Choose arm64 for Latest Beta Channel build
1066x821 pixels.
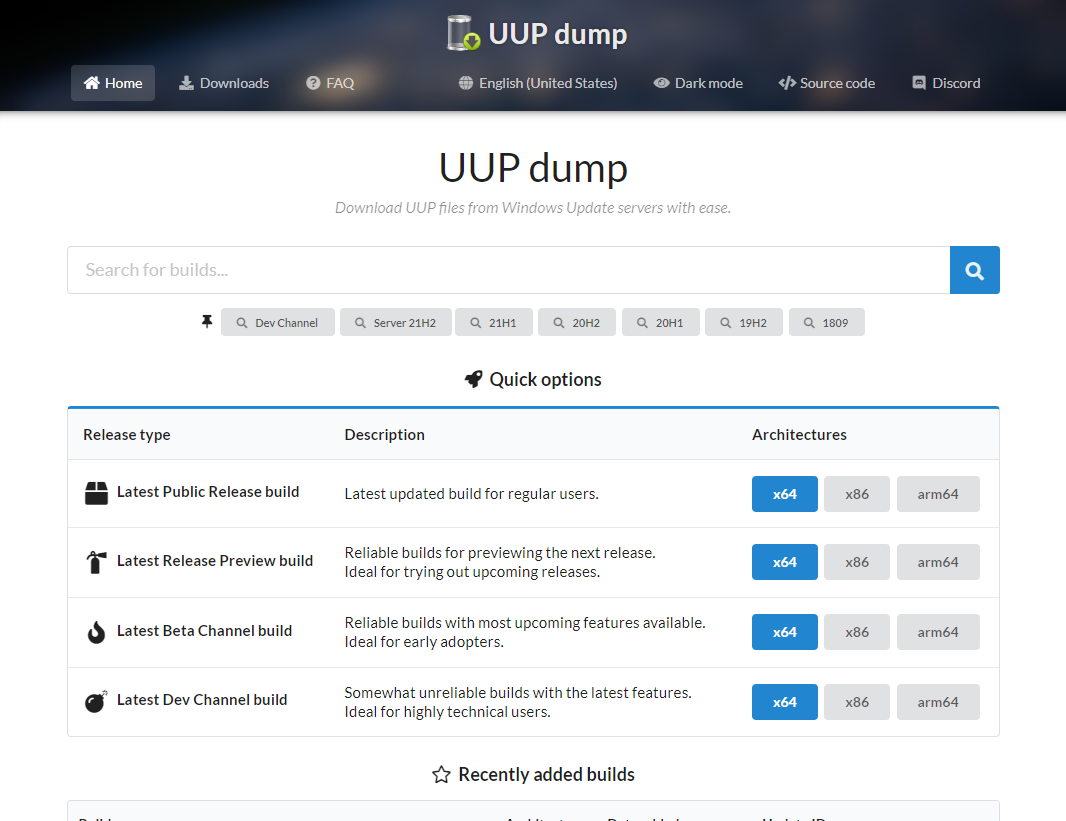coord(938,632)
